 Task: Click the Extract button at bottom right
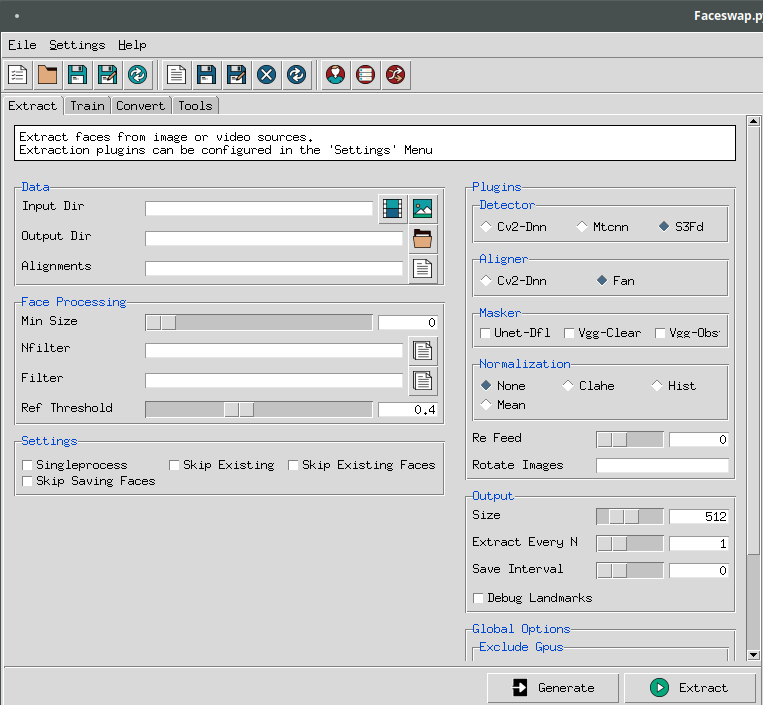(x=690, y=688)
